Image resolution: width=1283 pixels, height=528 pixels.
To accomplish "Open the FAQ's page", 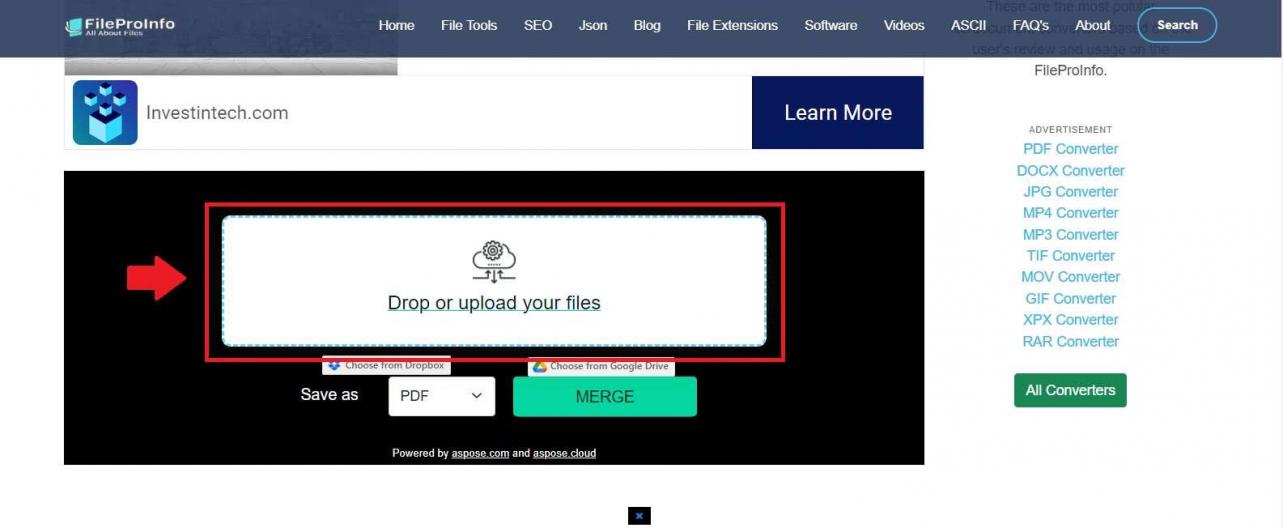I will (1031, 25).
